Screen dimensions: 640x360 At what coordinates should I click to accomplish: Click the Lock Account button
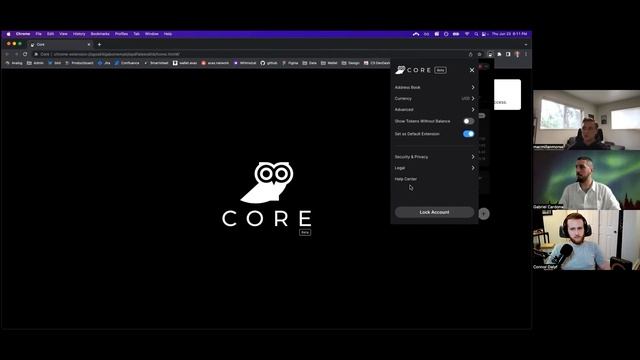pyautogui.click(x=434, y=212)
